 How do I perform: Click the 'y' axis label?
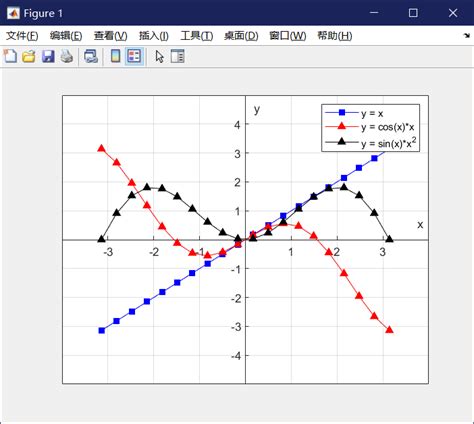(x=257, y=109)
